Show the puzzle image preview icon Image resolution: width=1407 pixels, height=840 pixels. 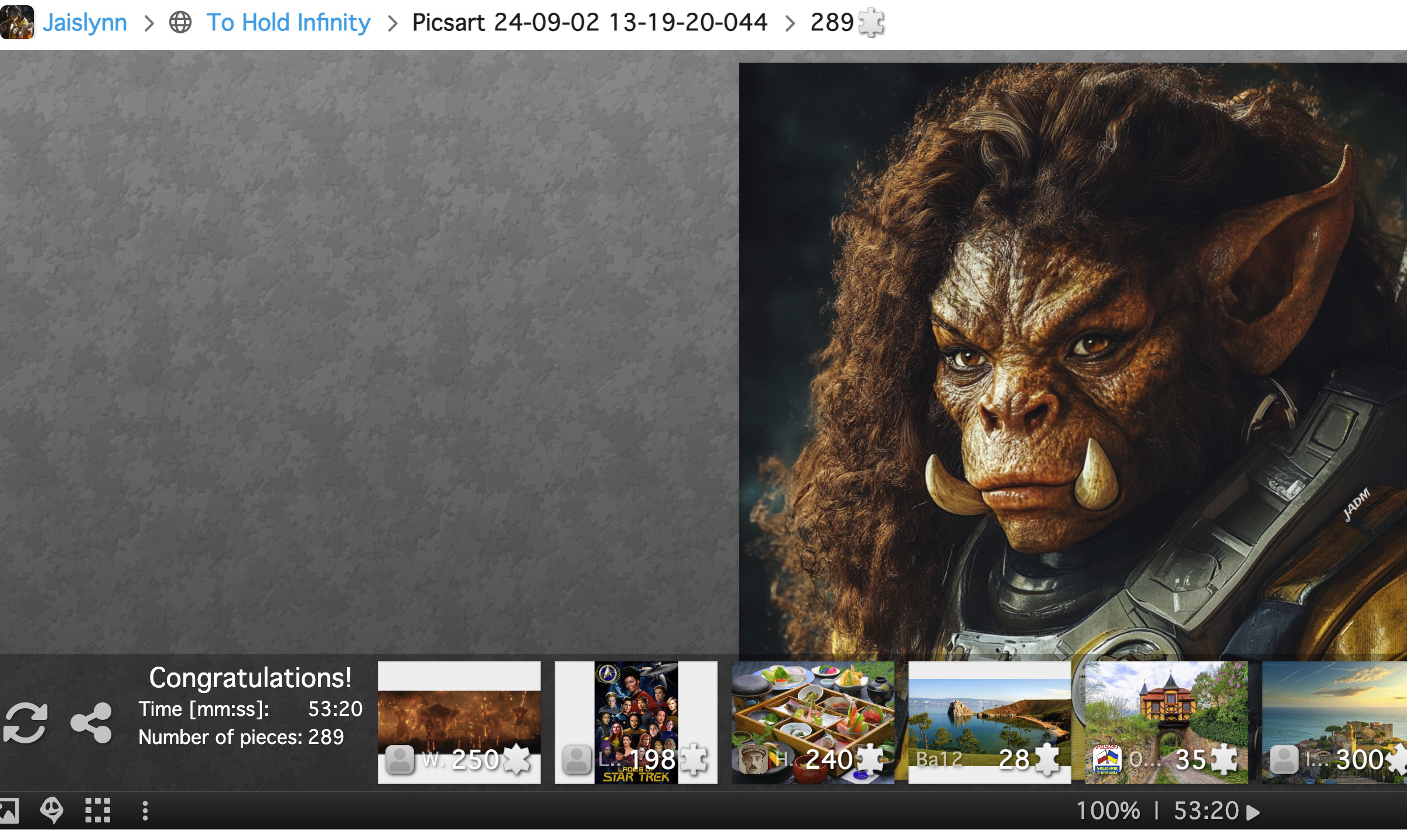pyautogui.click(x=9, y=811)
